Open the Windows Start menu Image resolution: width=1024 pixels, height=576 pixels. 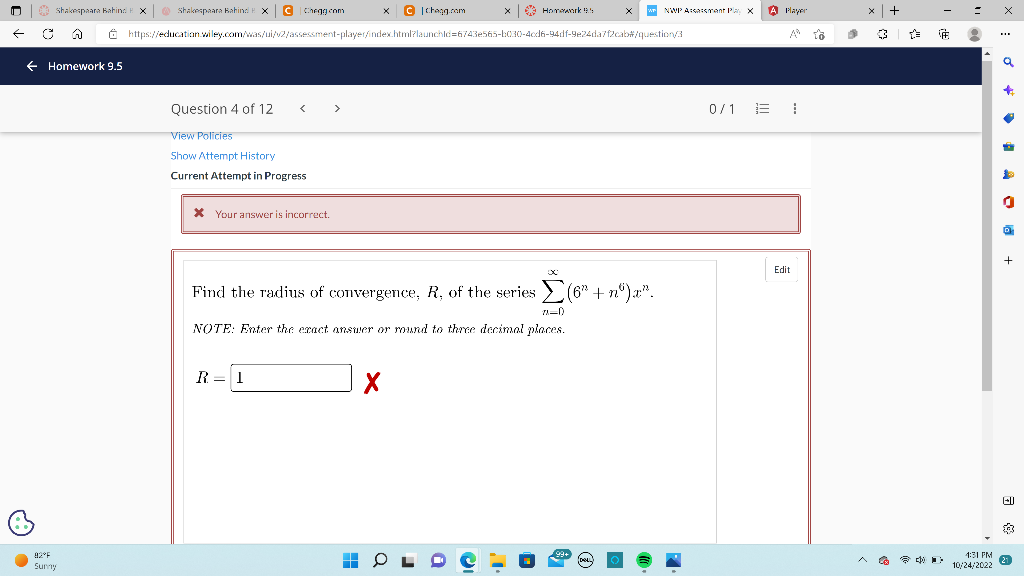350,561
